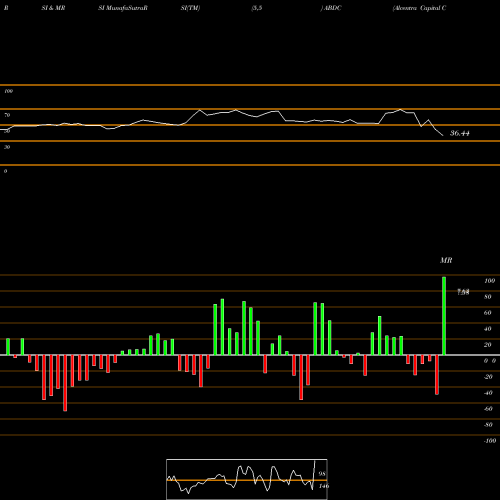Click the MR axis label -60
The height and width of the screenshot is (500, 500).
point(488,409)
